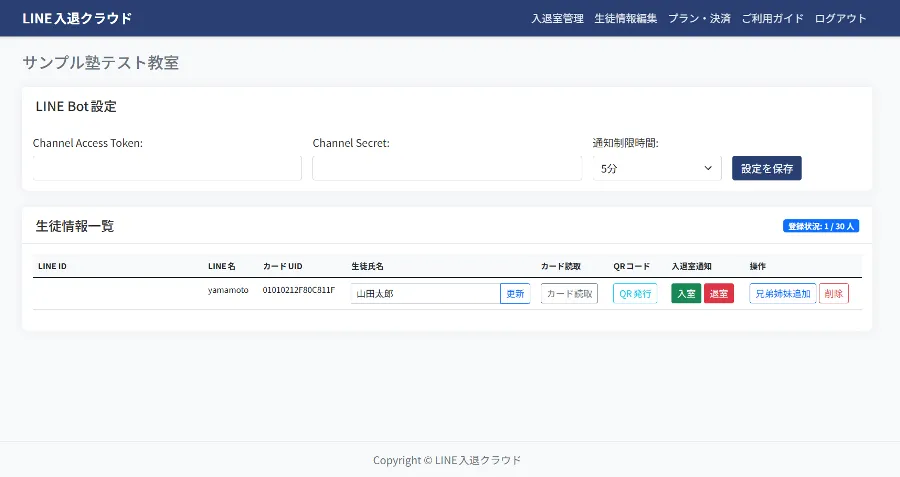The height and width of the screenshot is (477, 900).
Task: Expand the 通知制限時間 dropdown
Action: (656, 169)
